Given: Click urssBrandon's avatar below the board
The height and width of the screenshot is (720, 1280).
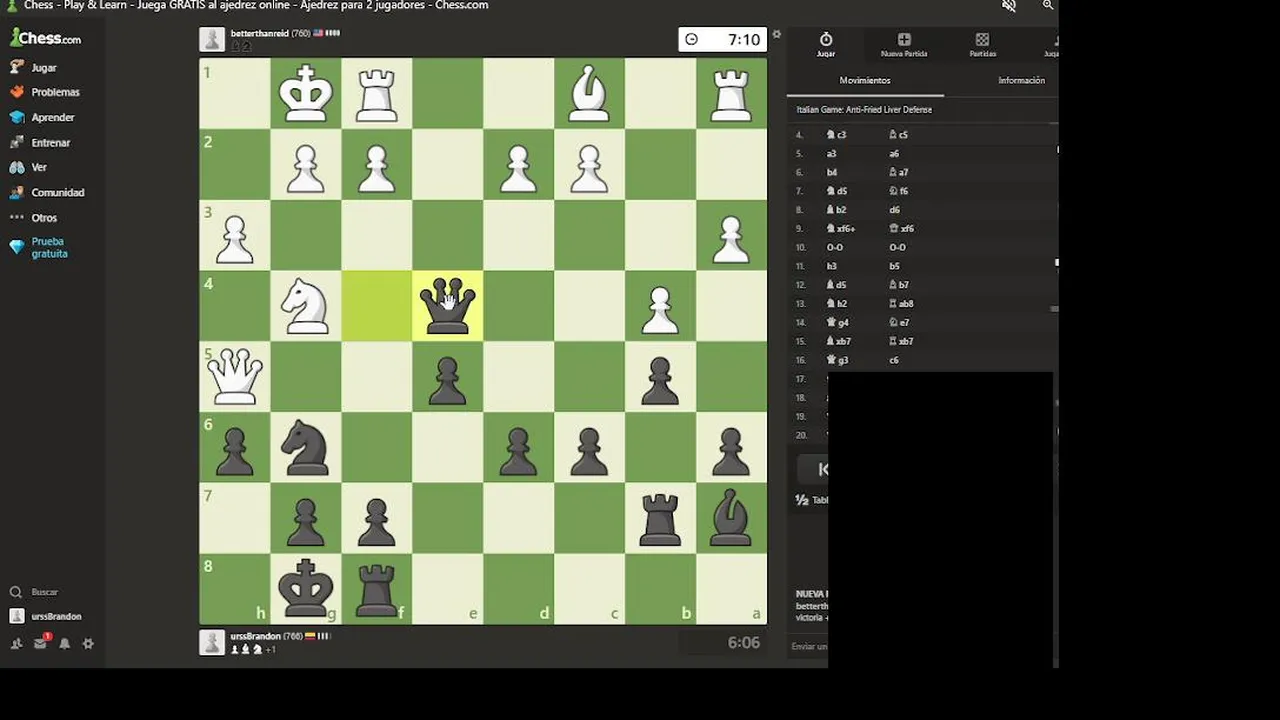Looking at the screenshot, I should click(212, 642).
